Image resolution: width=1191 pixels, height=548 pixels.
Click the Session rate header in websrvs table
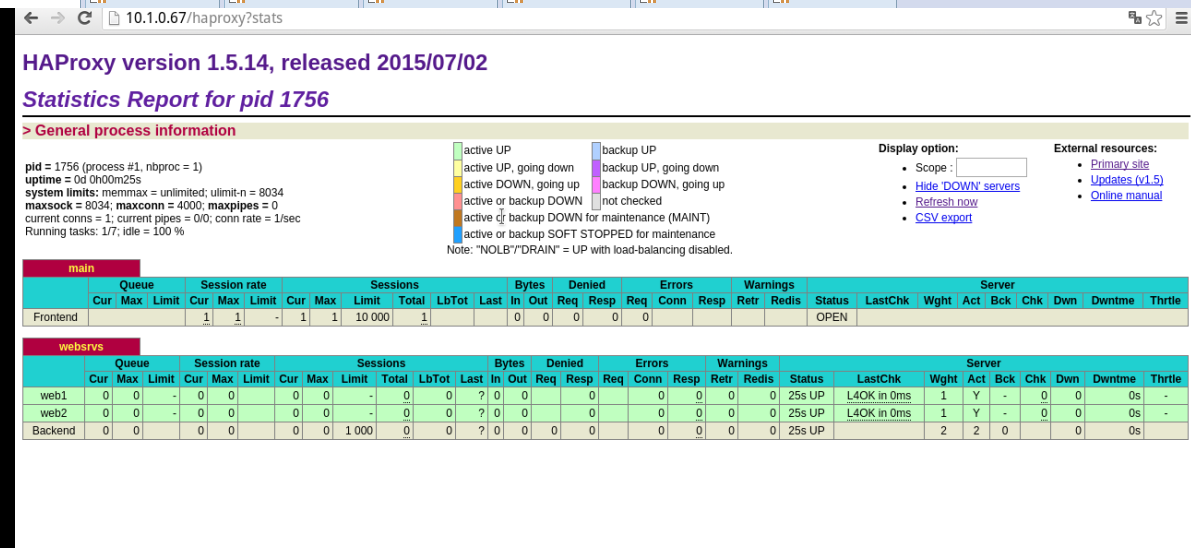[x=226, y=363]
